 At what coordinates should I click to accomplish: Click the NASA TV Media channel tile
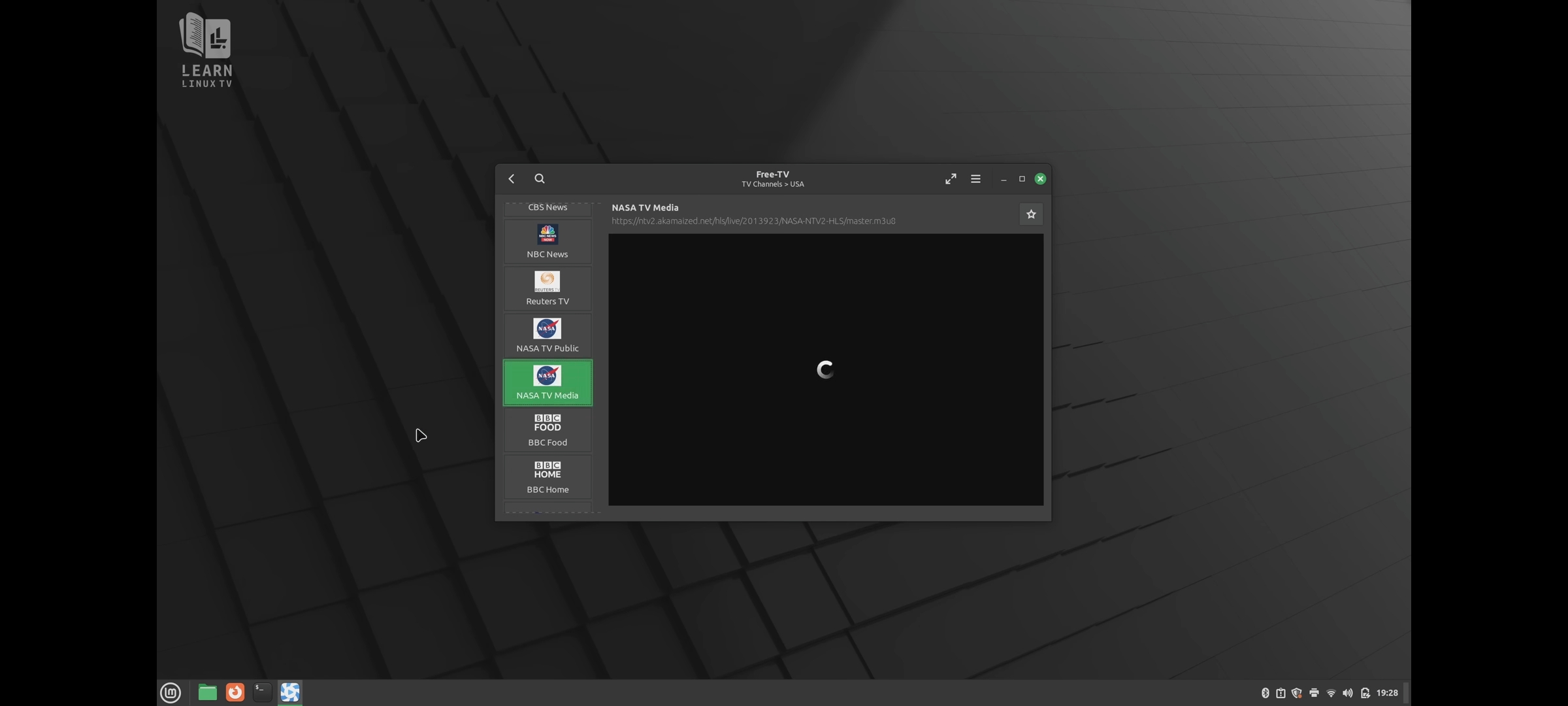547,382
